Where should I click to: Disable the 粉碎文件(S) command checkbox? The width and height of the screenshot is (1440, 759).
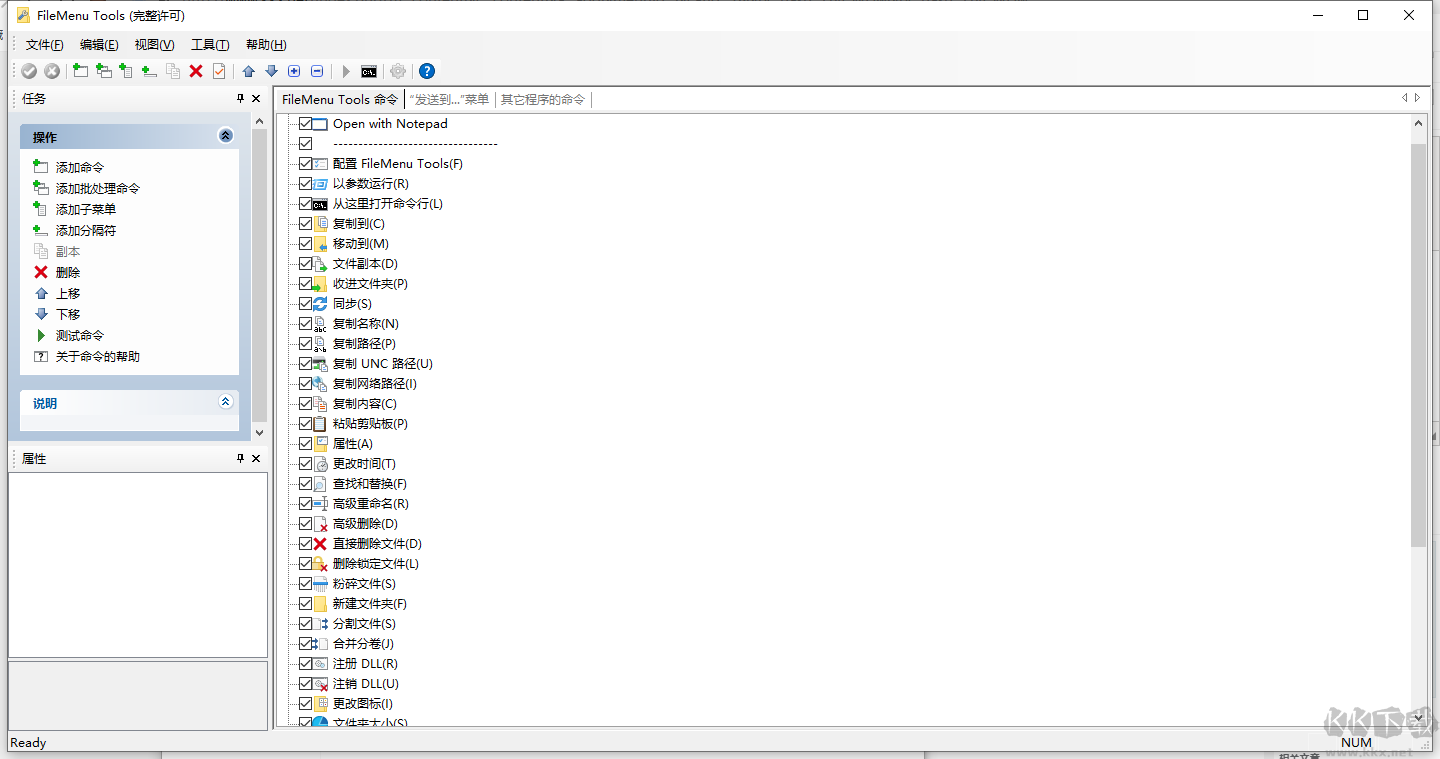click(306, 583)
